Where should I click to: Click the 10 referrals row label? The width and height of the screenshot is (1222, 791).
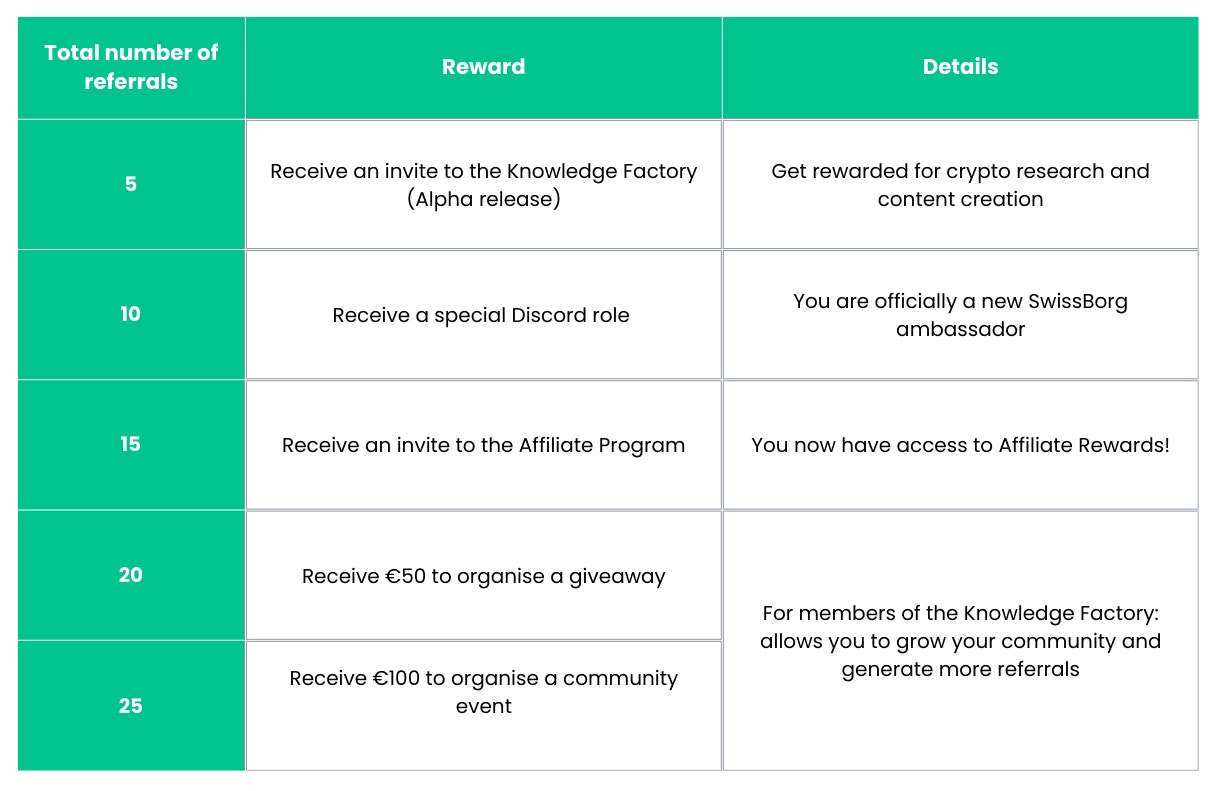pyautogui.click(x=131, y=314)
